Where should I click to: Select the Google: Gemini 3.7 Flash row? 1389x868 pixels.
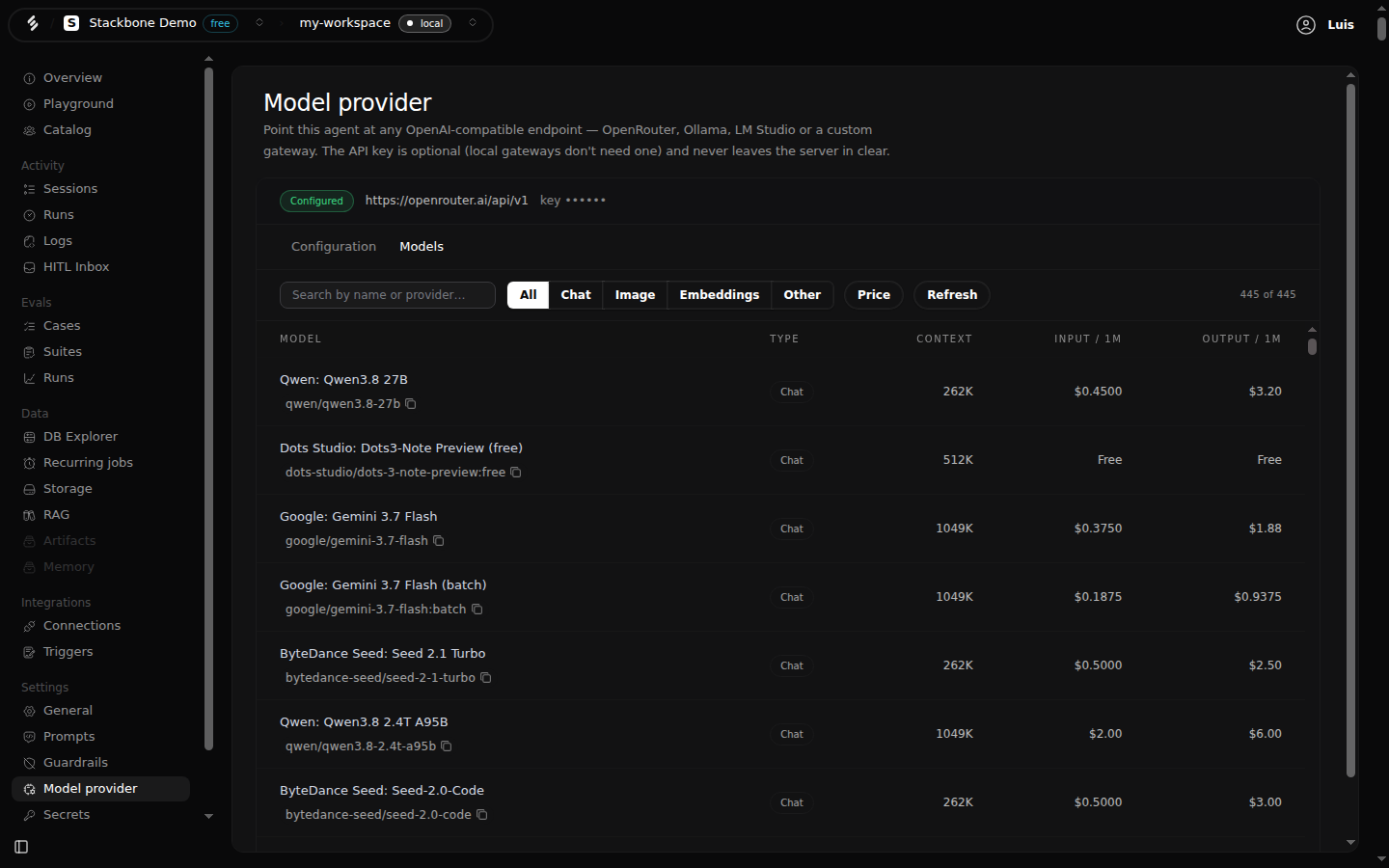click(781, 529)
